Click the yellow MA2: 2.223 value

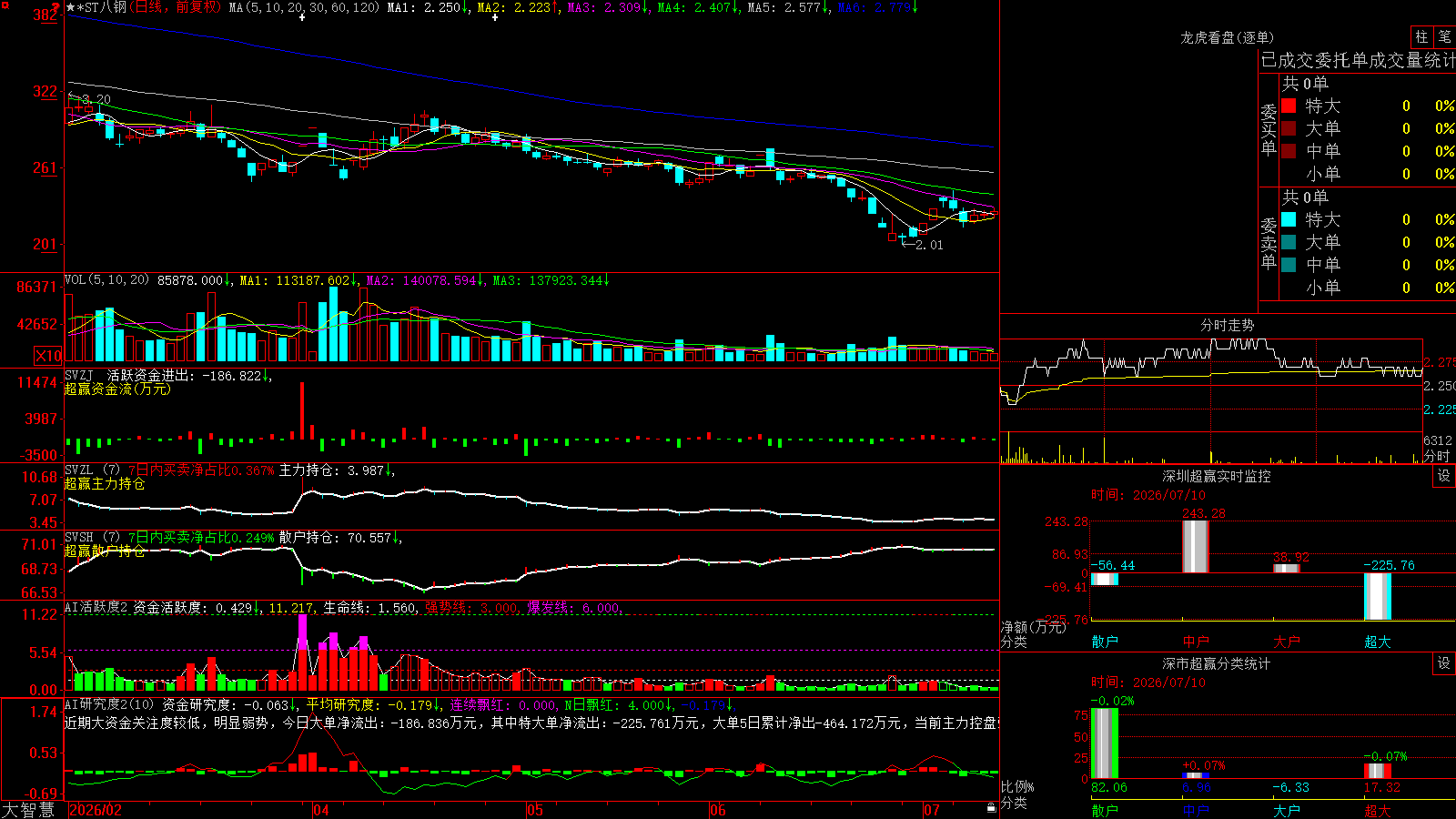518,7
